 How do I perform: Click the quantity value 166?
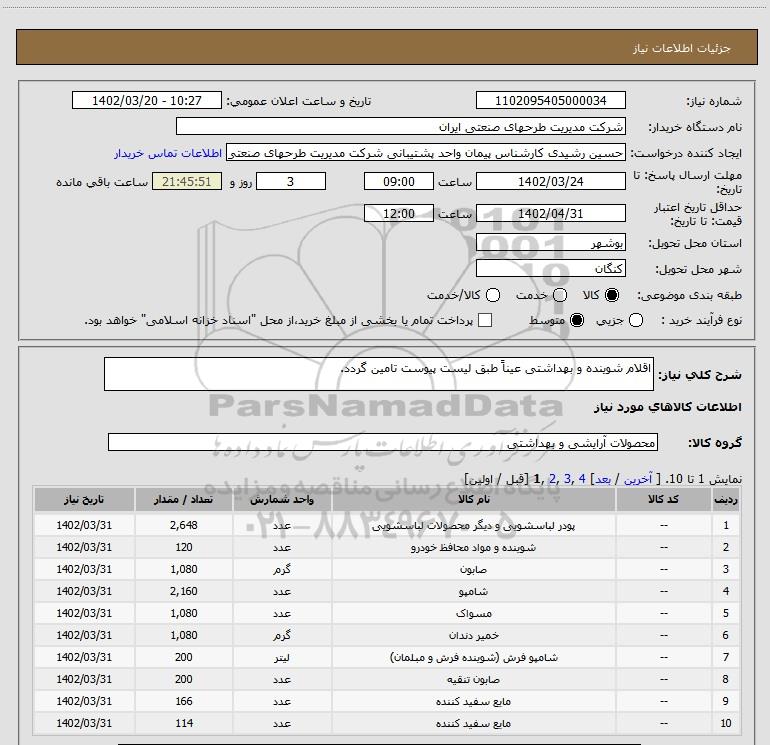[x=184, y=701]
